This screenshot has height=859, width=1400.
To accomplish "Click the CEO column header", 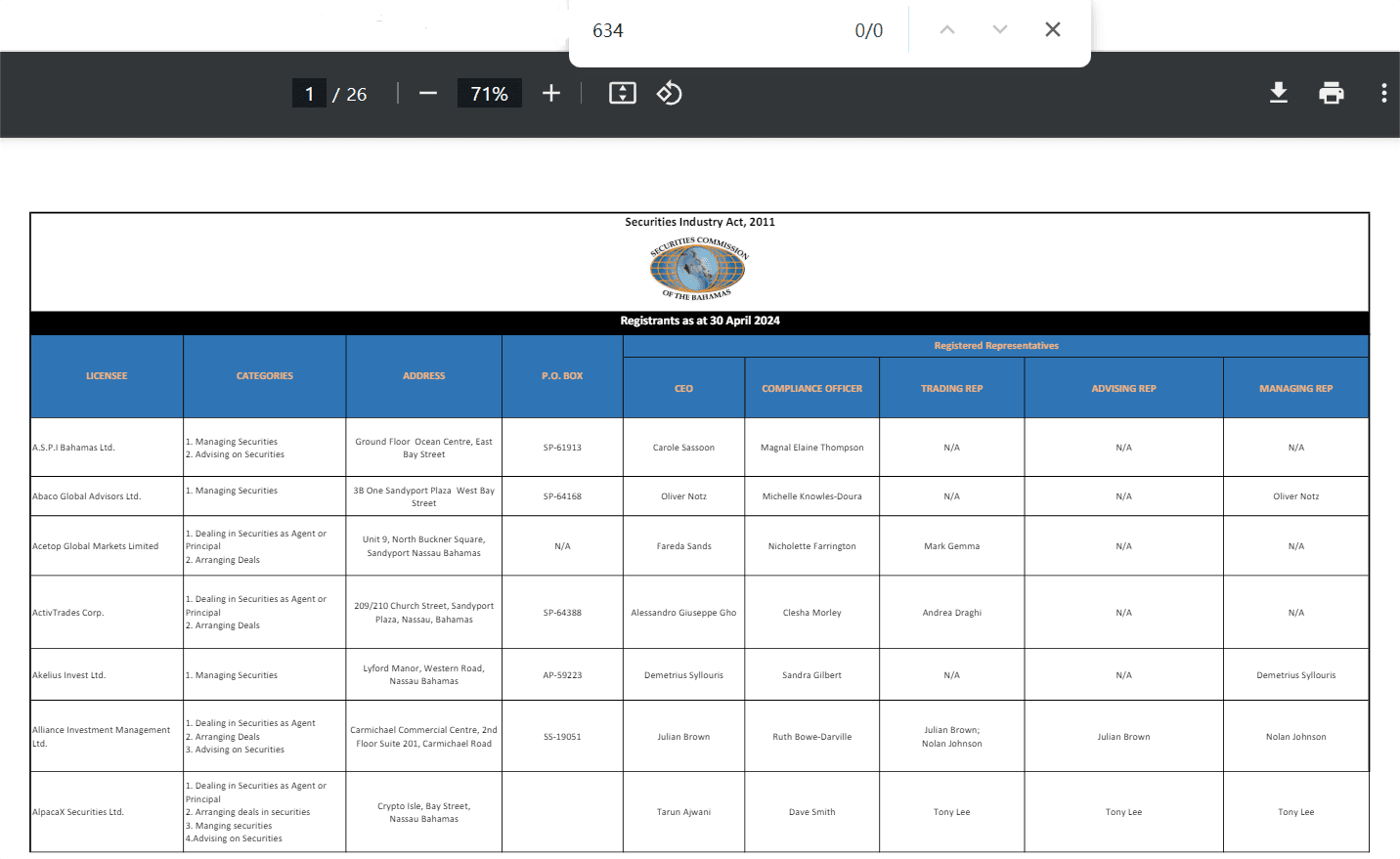I will tap(684, 389).
